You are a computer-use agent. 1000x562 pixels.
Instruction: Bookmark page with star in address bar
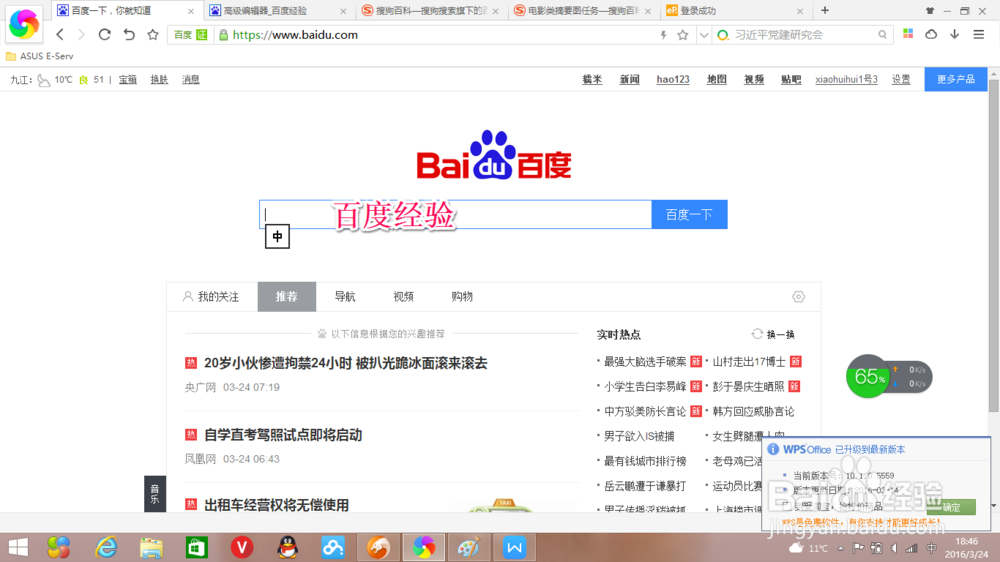coord(683,35)
